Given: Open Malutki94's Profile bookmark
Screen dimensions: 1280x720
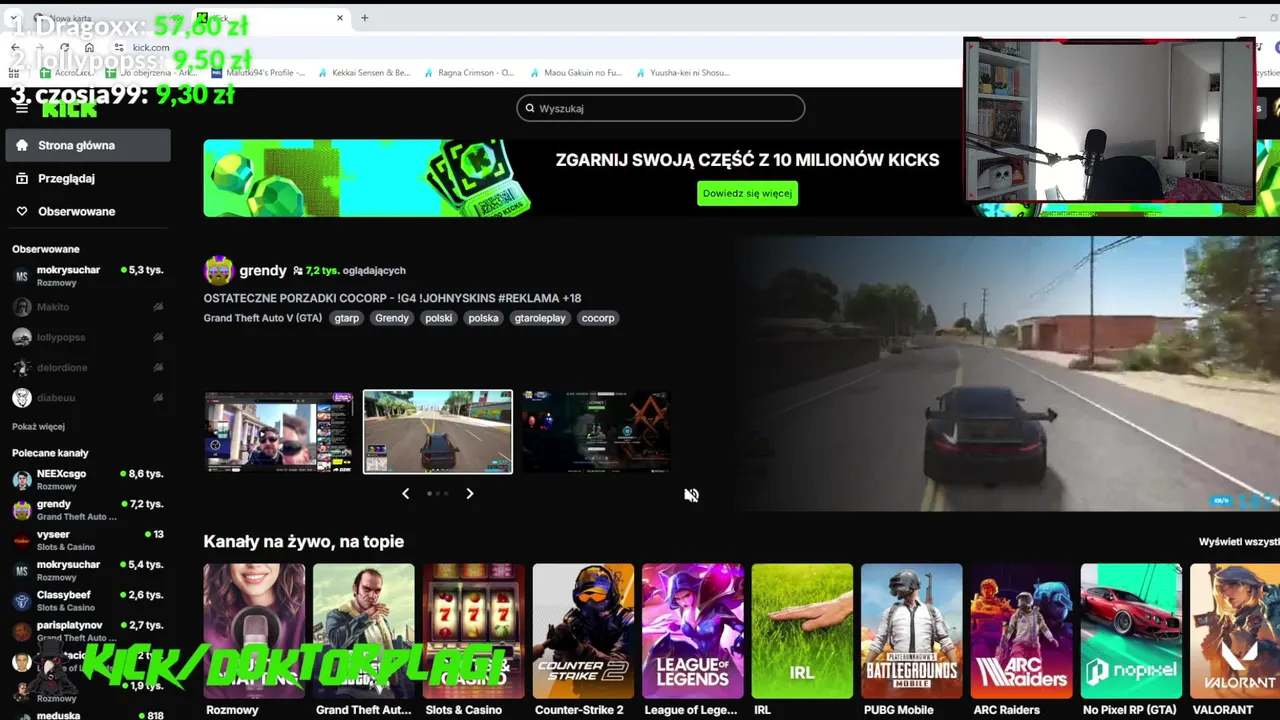Looking at the screenshot, I should tap(258, 72).
